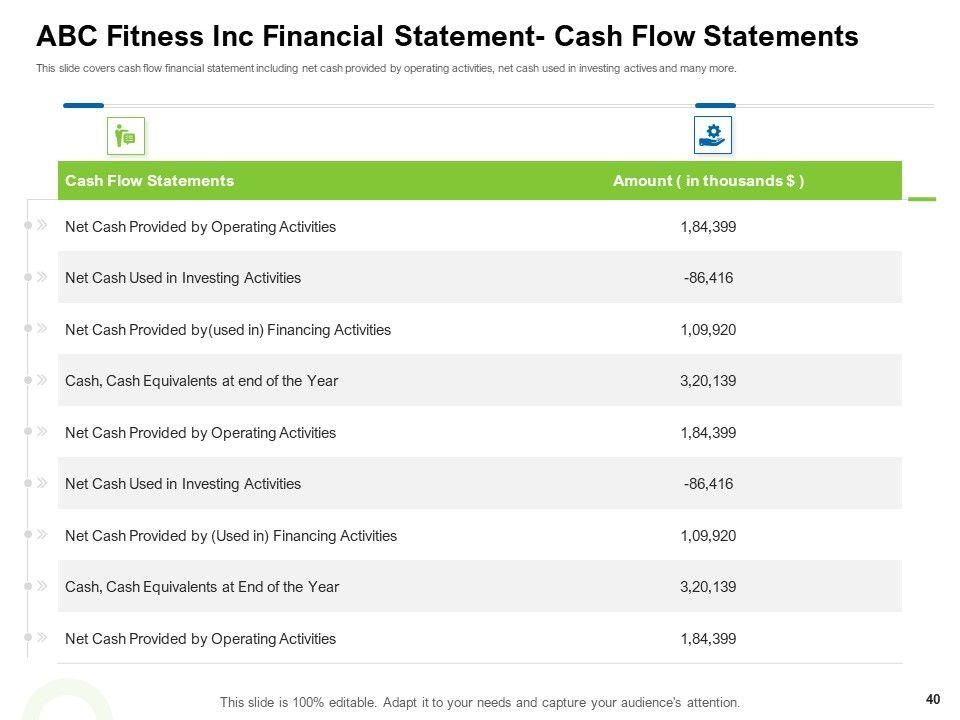Image resolution: width=960 pixels, height=720 pixels.
Task: Click the last 3,20,139 amount value
Action: [708, 587]
